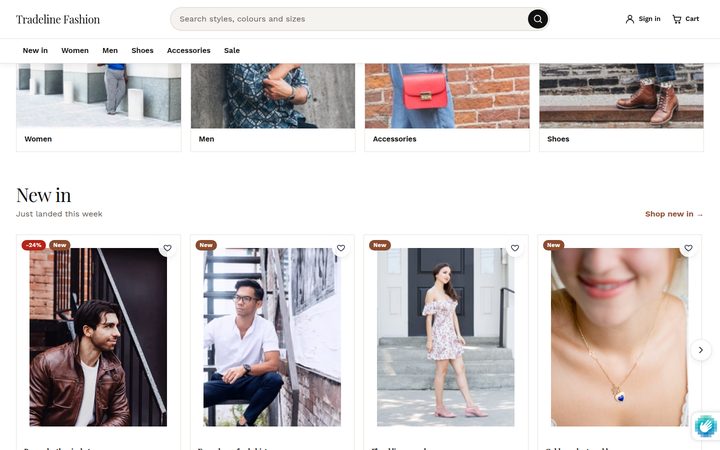
Task: Open the New in menu
Action: tap(35, 51)
